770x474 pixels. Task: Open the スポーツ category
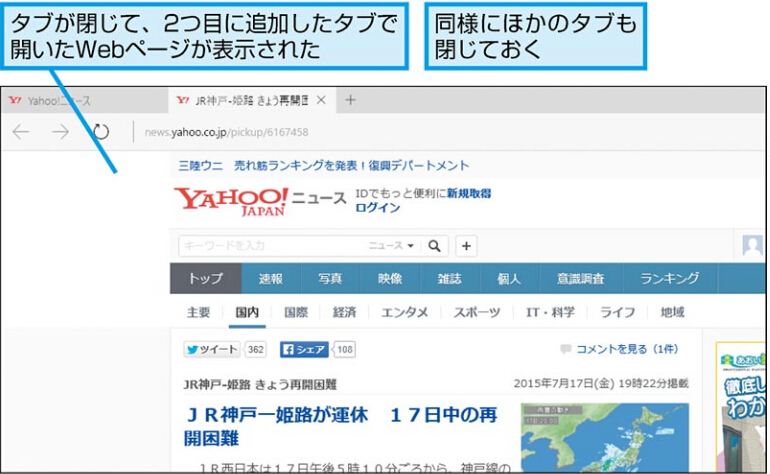click(476, 312)
